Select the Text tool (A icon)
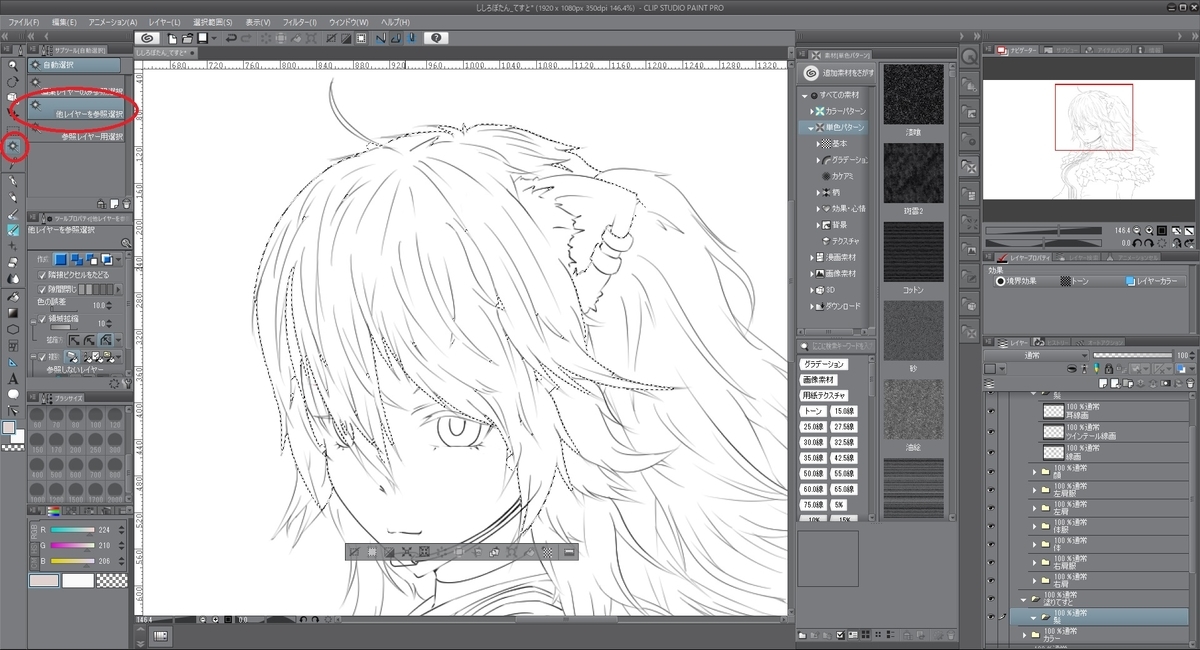This screenshot has width=1200, height=650. tap(13, 378)
